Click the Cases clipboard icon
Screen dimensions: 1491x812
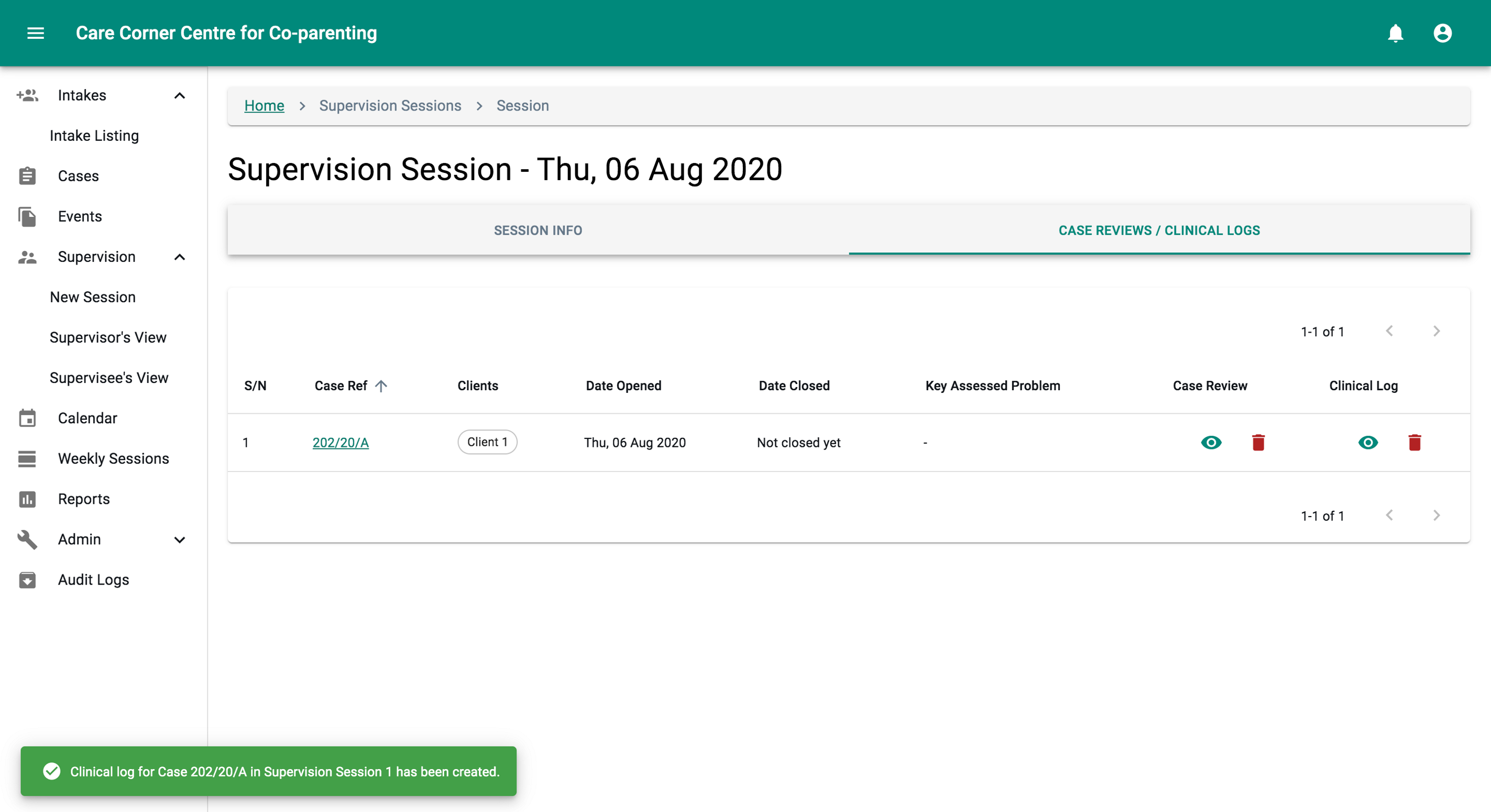[27, 176]
